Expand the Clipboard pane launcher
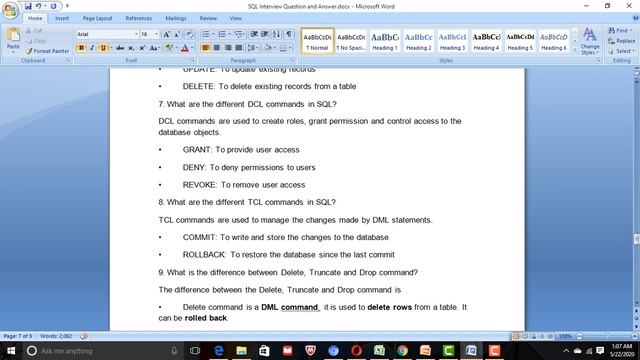640x360 pixels. pos(68,60)
